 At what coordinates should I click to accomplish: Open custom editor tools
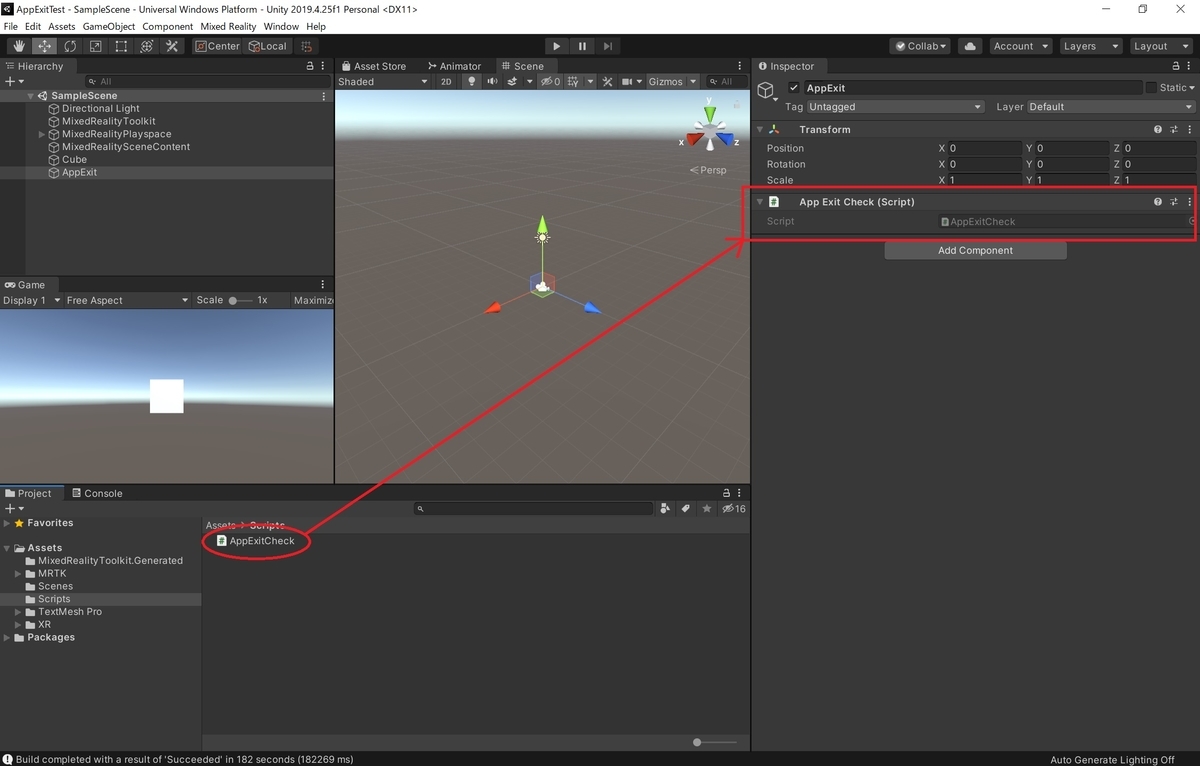pyautogui.click(x=172, y=46)
